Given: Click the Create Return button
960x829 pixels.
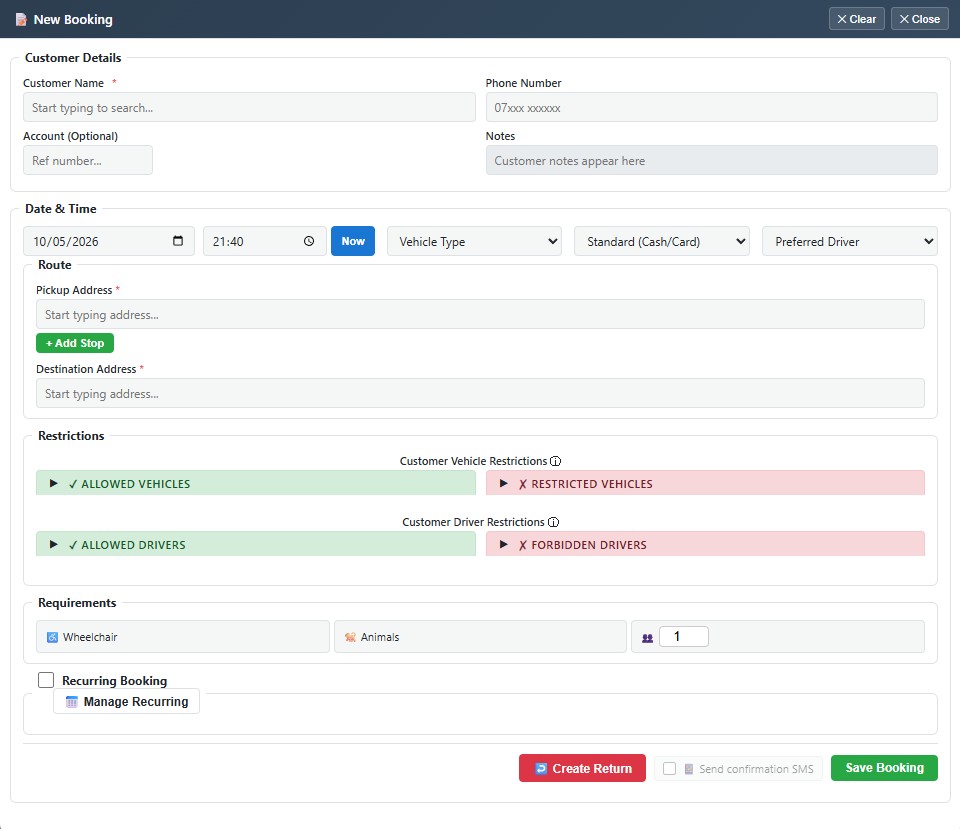Looking at the screenshot, I should tap(582, 768).
